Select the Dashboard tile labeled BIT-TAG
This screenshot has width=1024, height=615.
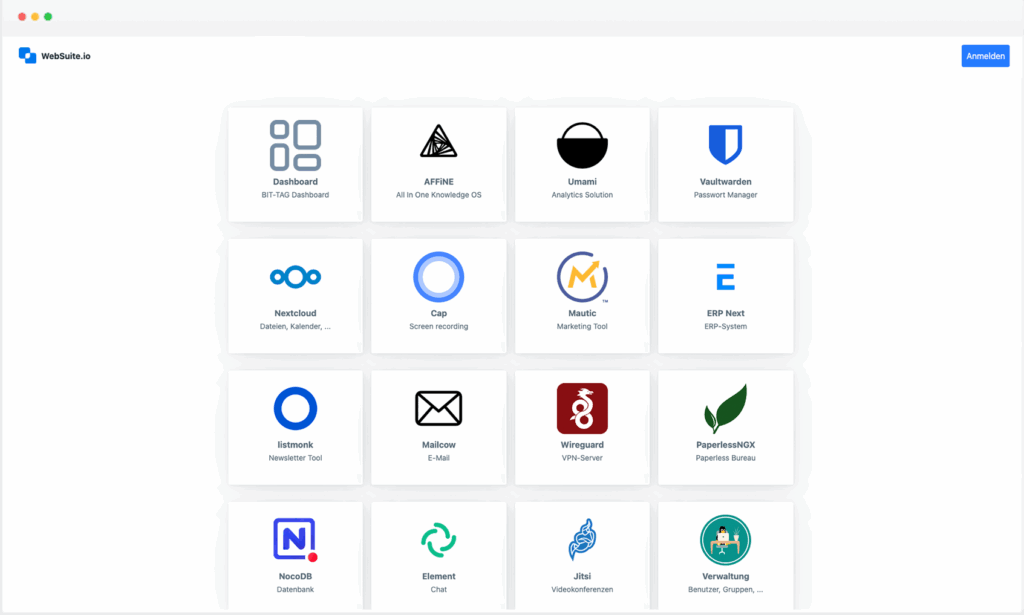click(294, 164)
